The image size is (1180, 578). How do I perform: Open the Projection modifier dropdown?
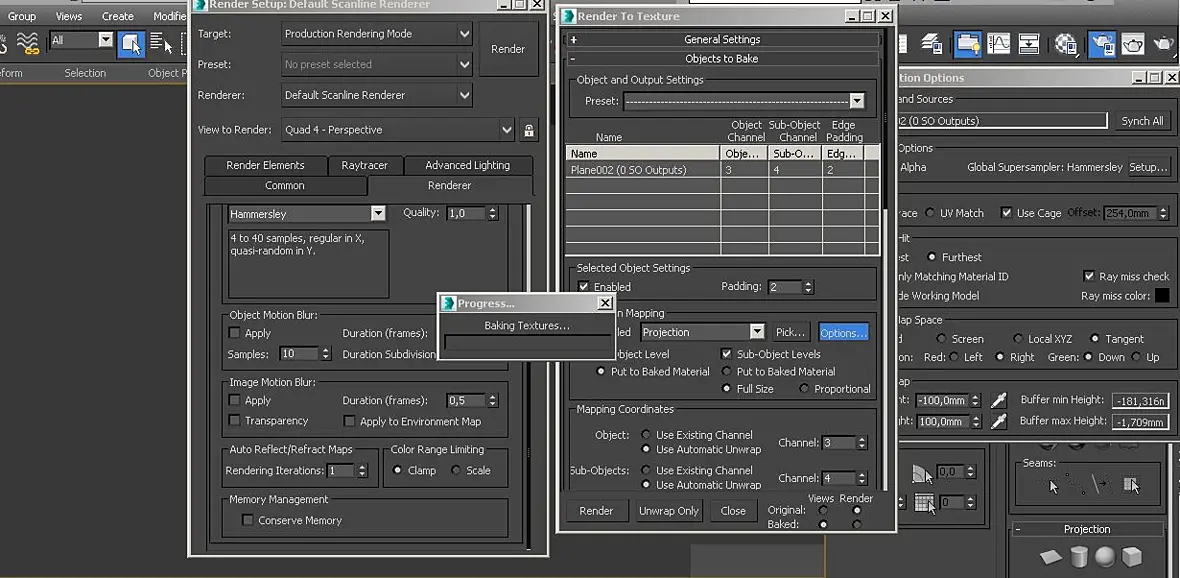pyautogui.click(x=703, y=332)
